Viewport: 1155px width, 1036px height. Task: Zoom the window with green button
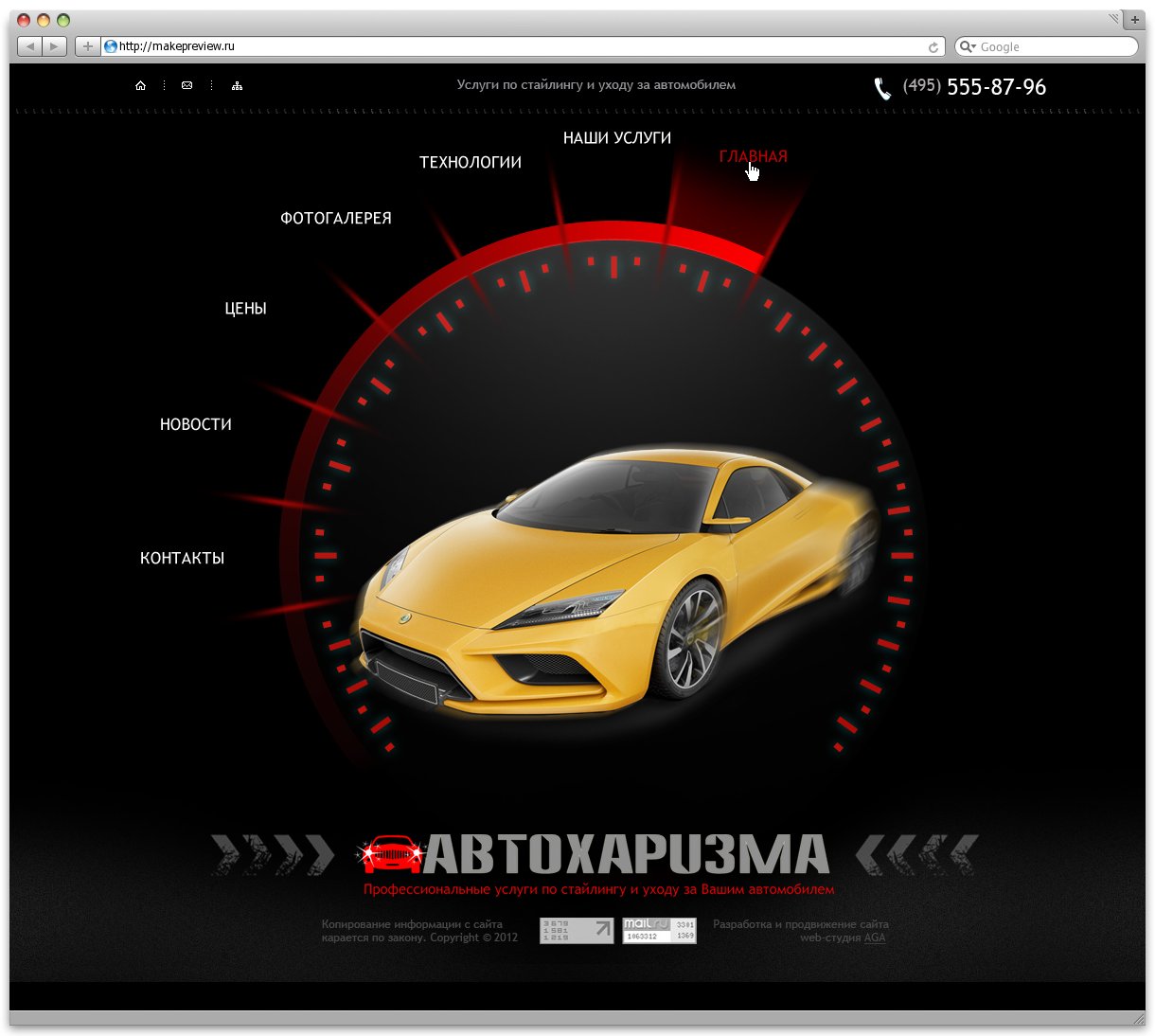coord(63,20)
